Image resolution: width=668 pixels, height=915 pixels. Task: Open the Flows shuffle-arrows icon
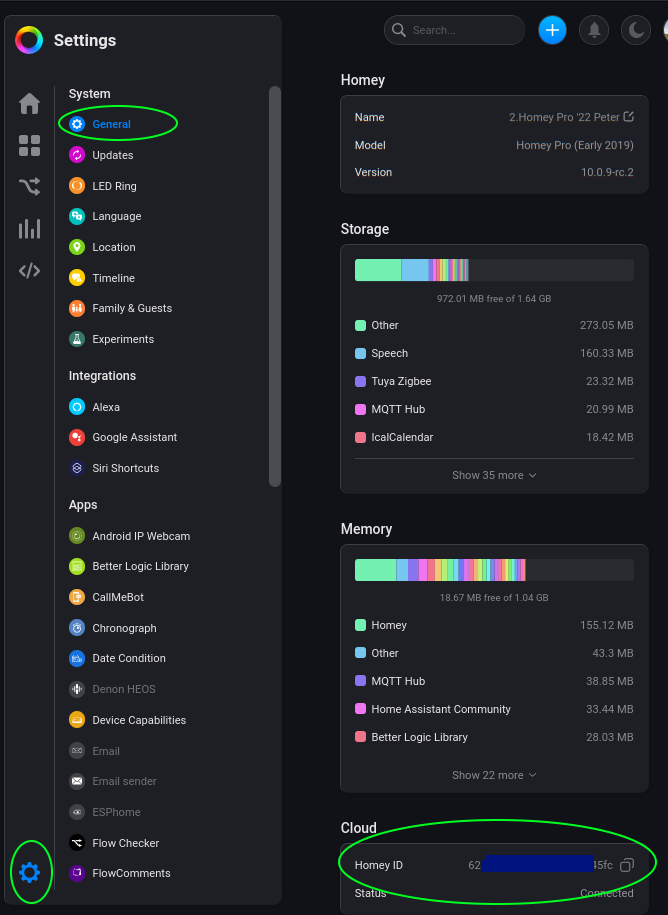tap(29, 186)
